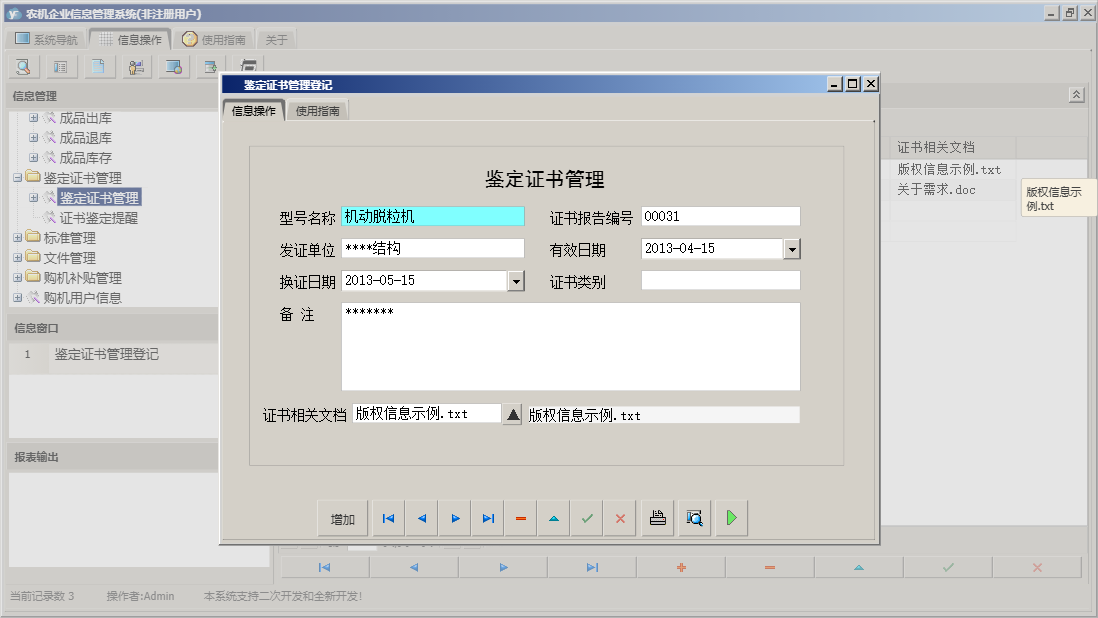The image size is (1098, 618).
Task: Click the empty 证书类别 field
Action: [x=721, y=281]
